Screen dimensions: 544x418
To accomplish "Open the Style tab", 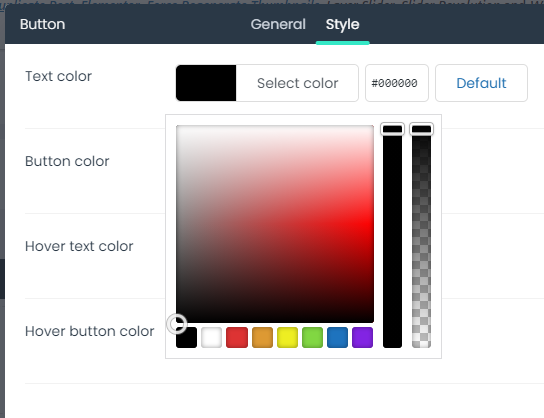I will coord(342,24).
